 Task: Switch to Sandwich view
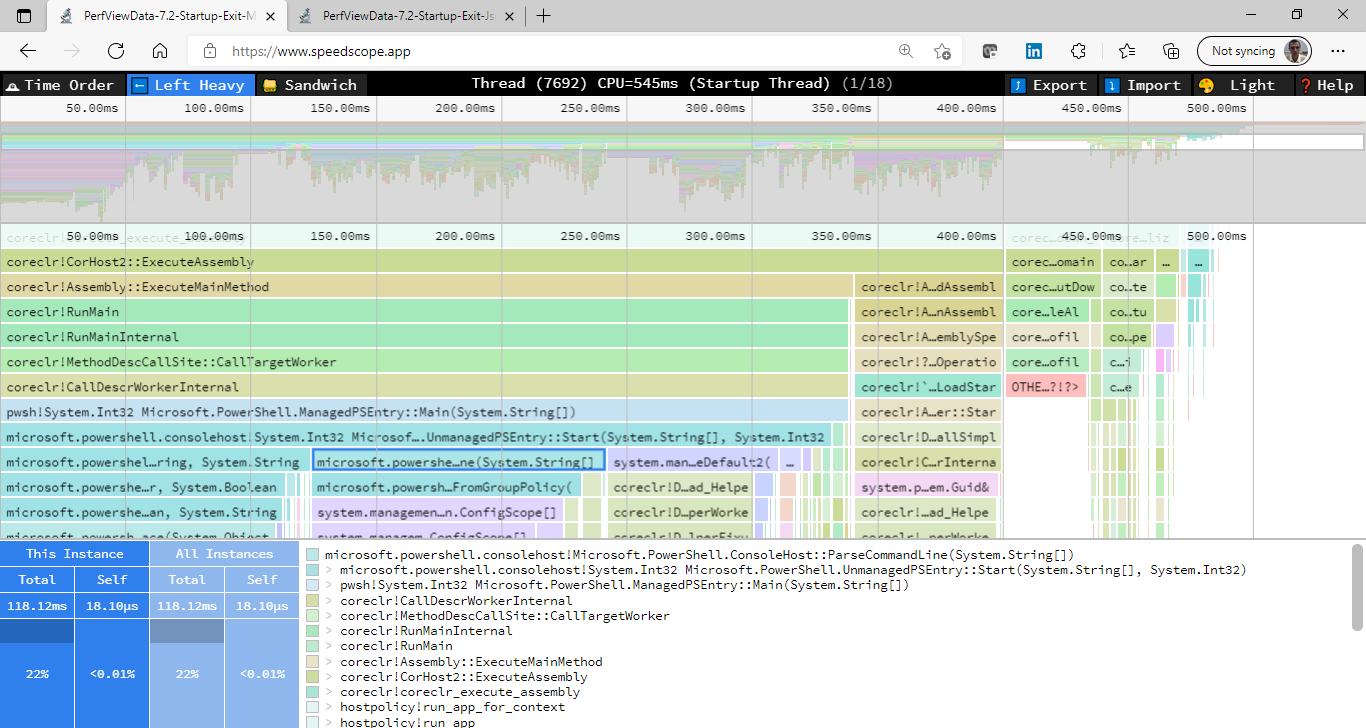tap(311, 85)
